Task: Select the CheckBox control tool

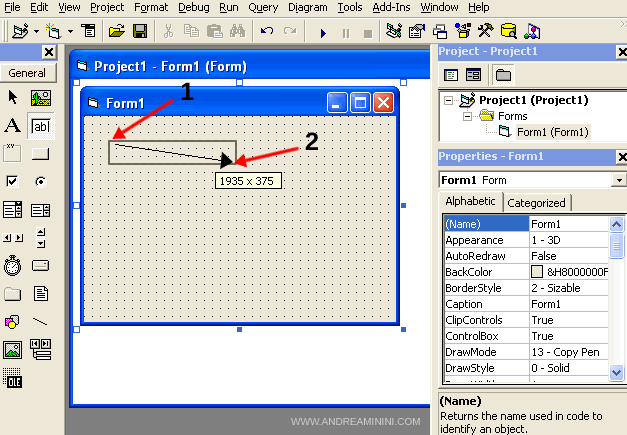Action: (13, 181)
